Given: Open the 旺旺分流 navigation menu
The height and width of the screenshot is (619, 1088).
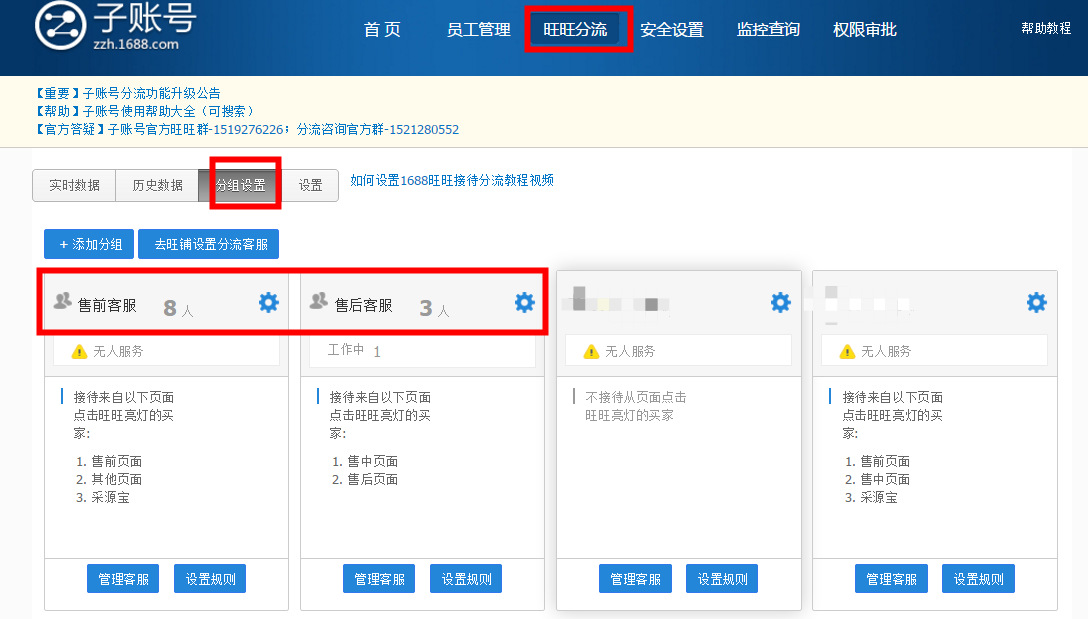Looking at the screenshot, I should click(575, 30).
